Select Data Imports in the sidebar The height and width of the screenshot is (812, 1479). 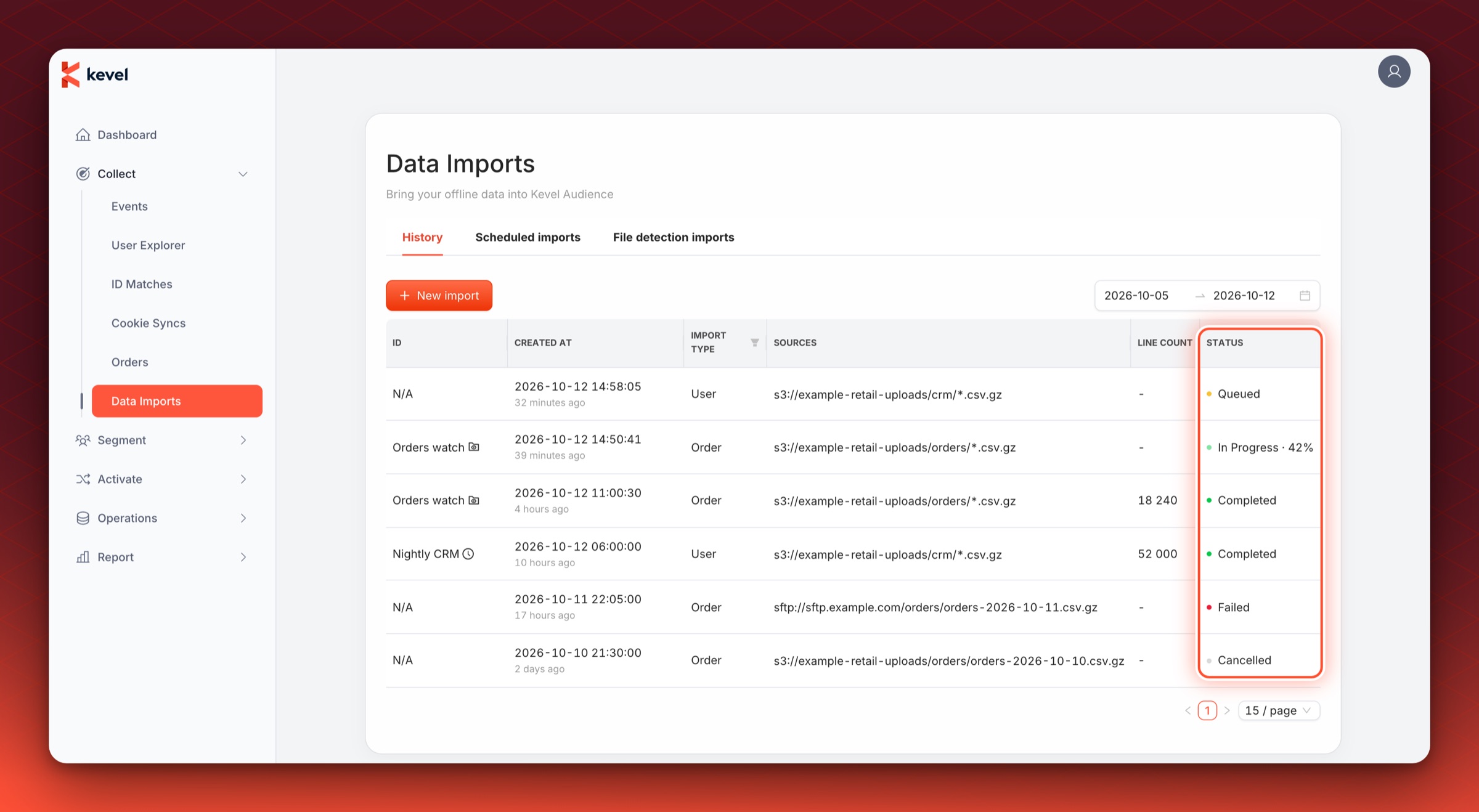[x=177, y=401]
